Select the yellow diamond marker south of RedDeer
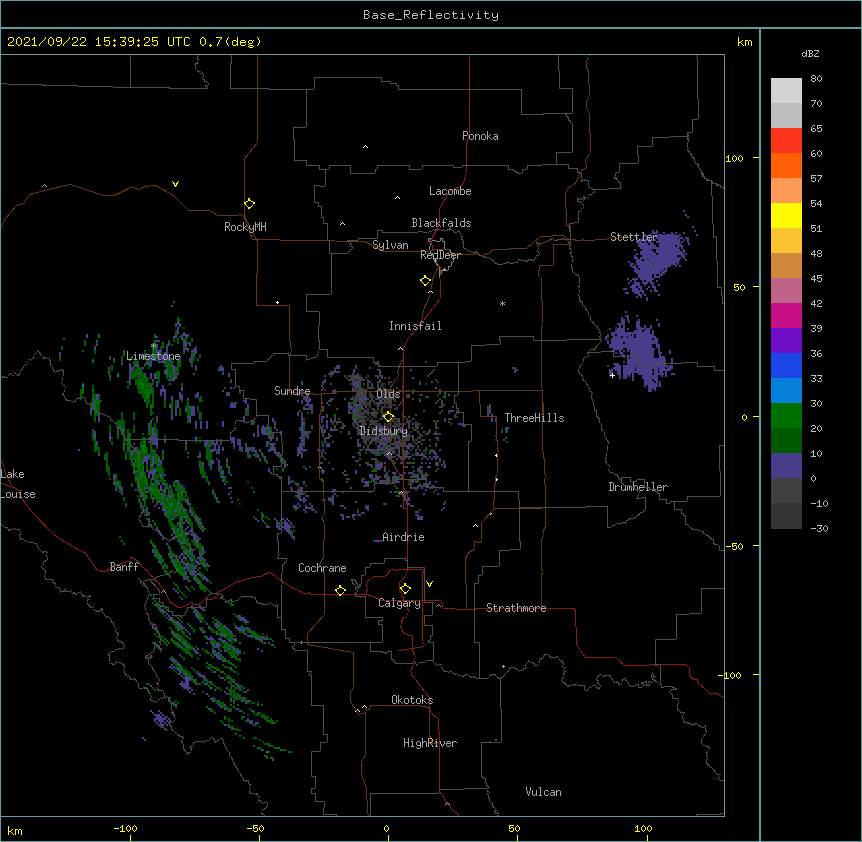Screen dimensions: 862x842 tap(426, 281)
